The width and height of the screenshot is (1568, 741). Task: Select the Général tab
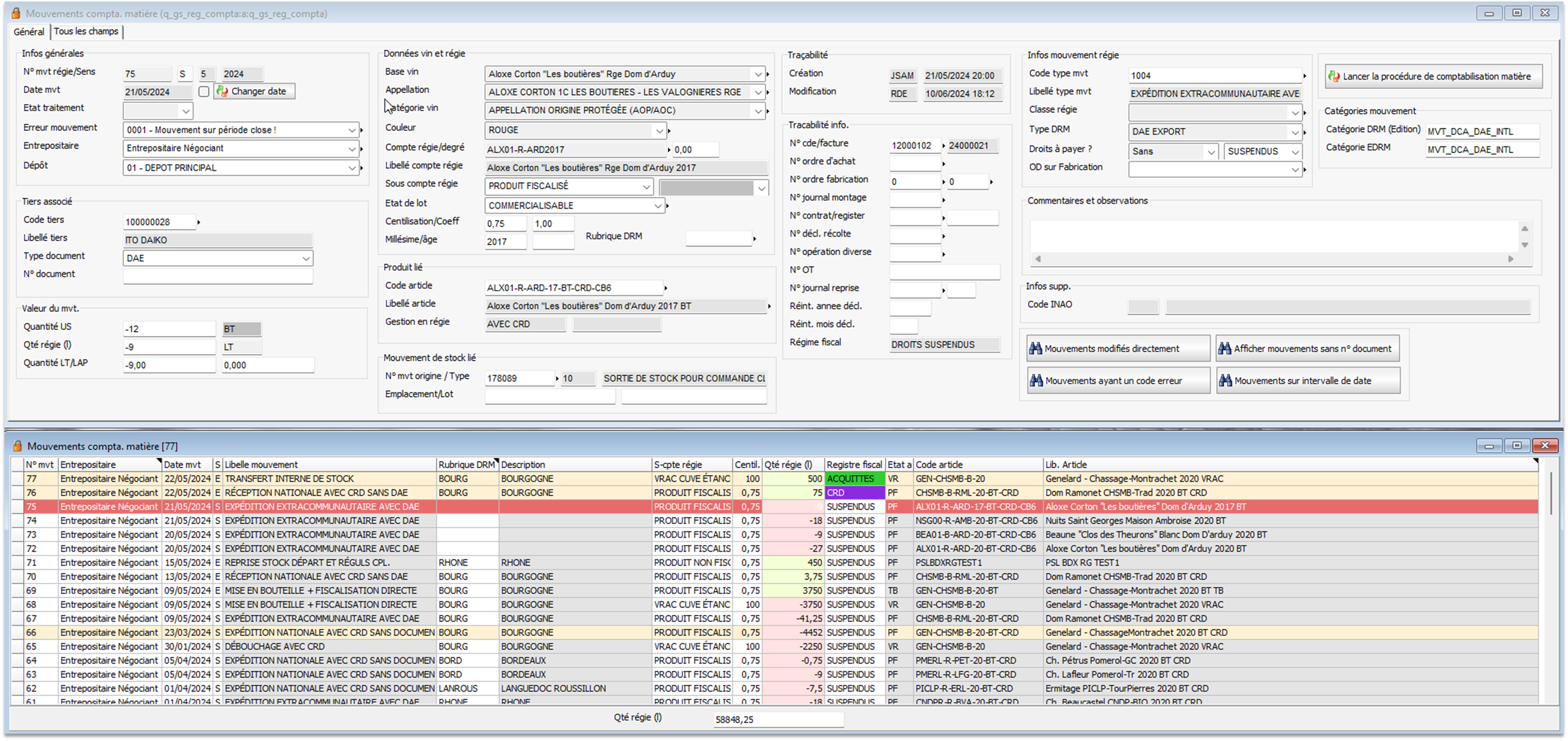pos(29,32)
